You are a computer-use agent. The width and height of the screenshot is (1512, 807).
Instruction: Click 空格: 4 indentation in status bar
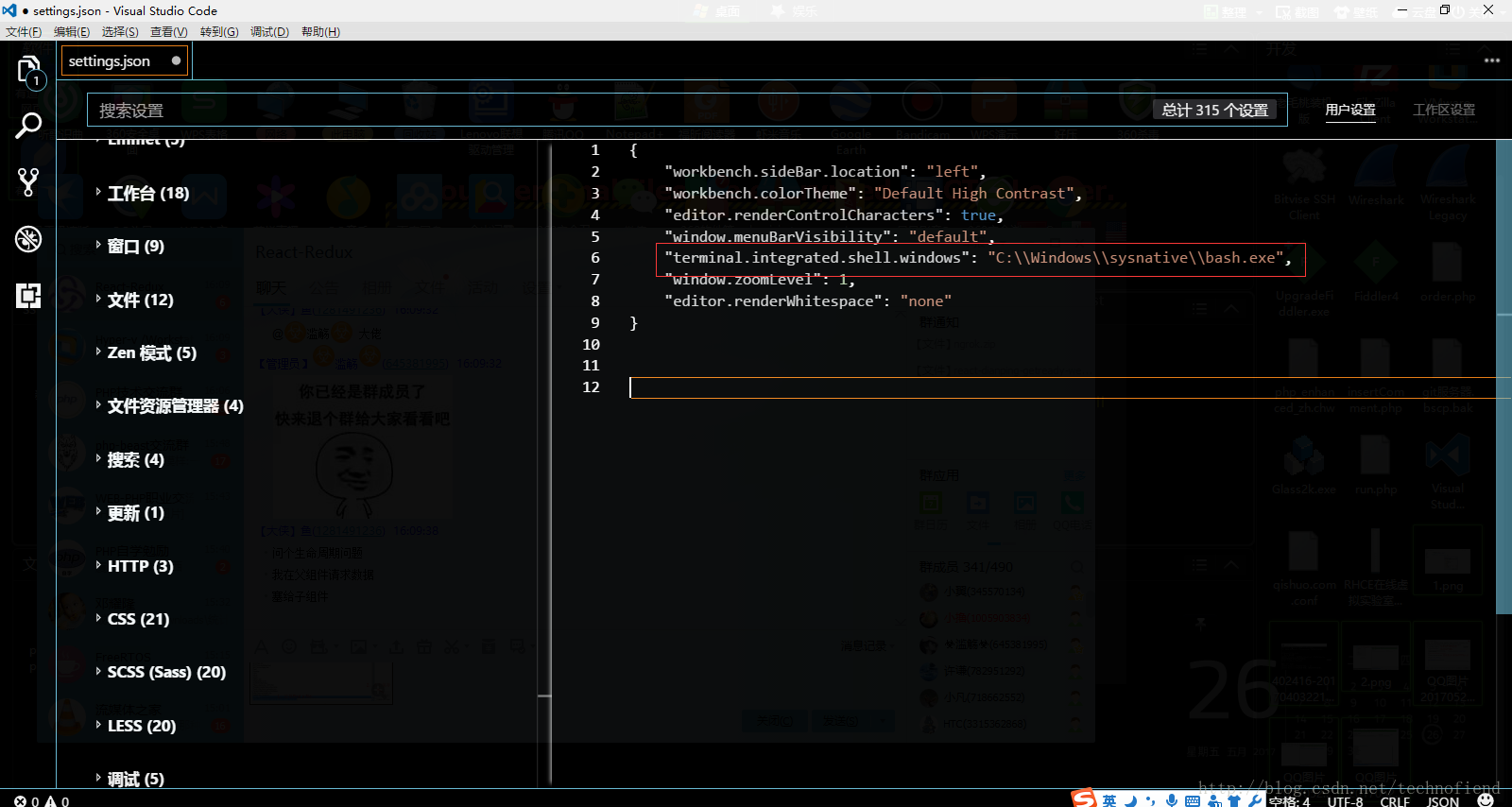[x=1290, y=800]
